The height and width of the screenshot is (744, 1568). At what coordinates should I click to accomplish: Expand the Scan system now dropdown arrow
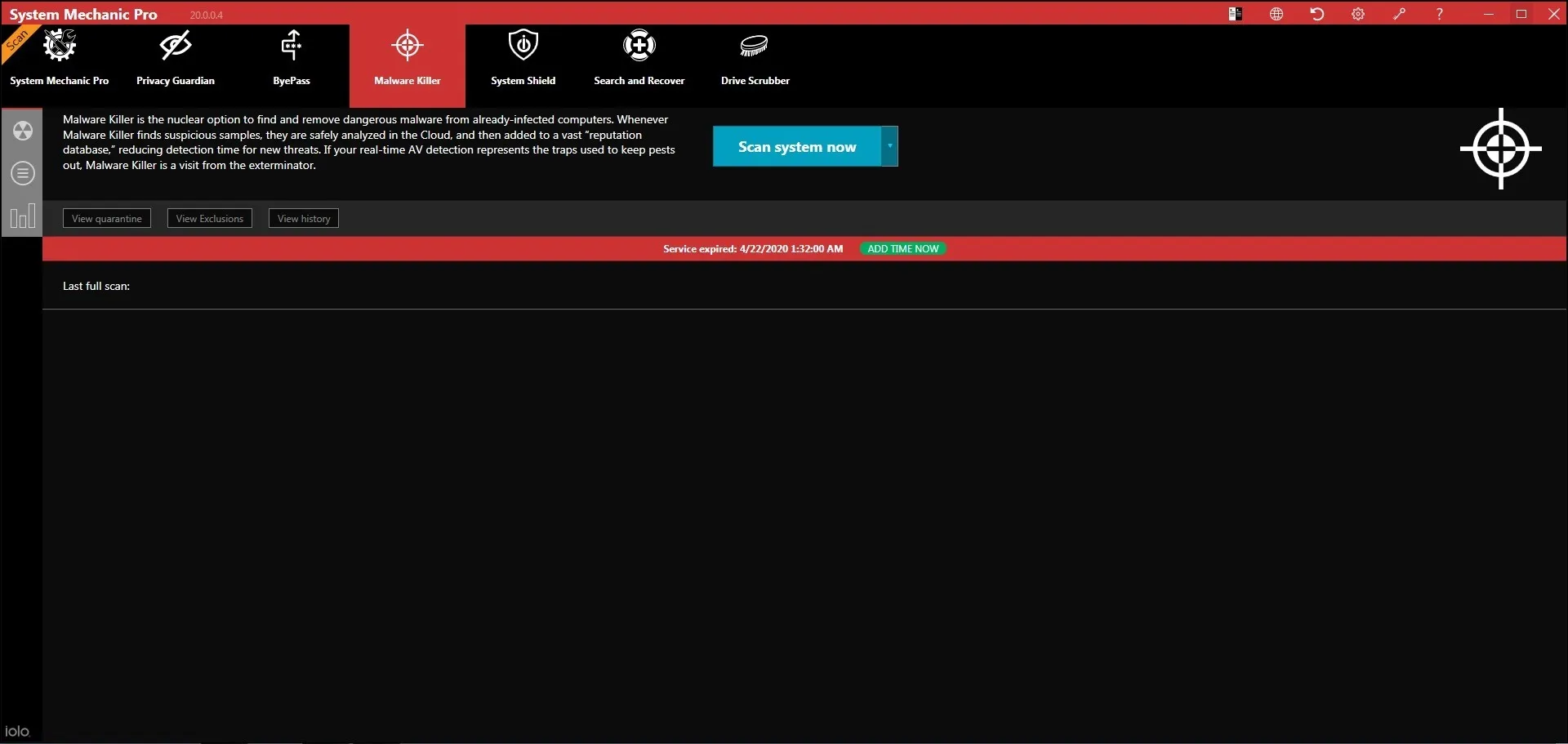(x=889, y=146)
